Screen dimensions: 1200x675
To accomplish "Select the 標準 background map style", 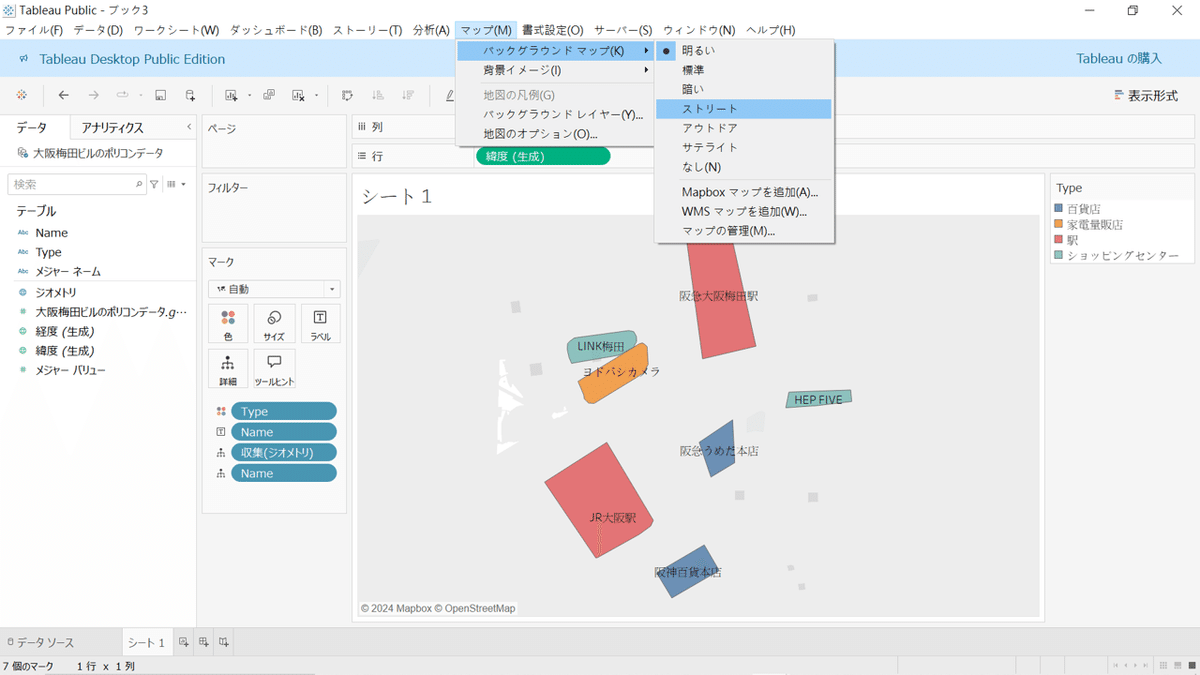I will click(x=743, y=70).
